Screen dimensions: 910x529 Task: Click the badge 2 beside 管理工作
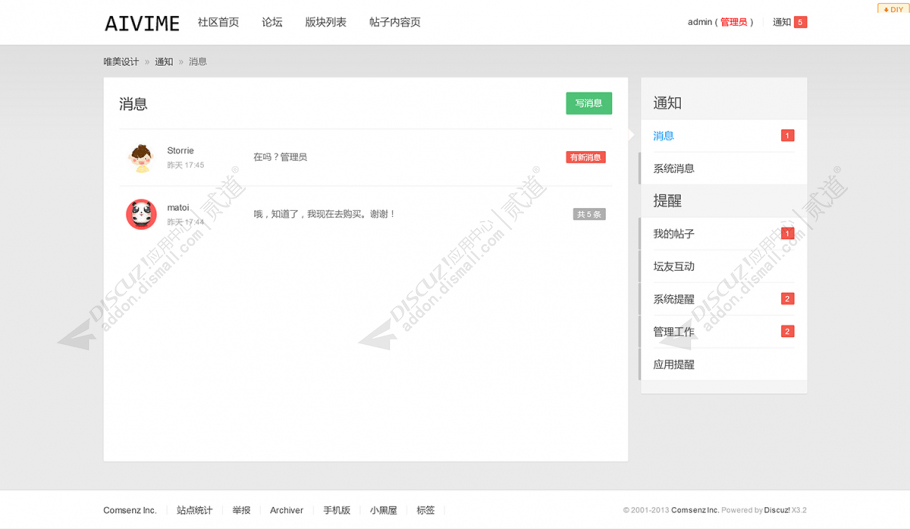(787, 331)
